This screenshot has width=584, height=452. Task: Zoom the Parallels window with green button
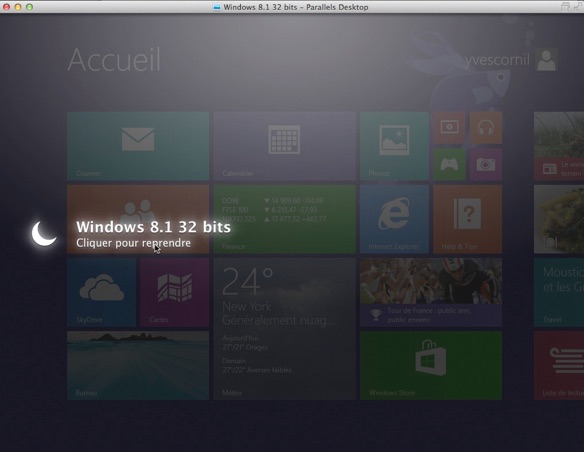click(x=29, y=7)
